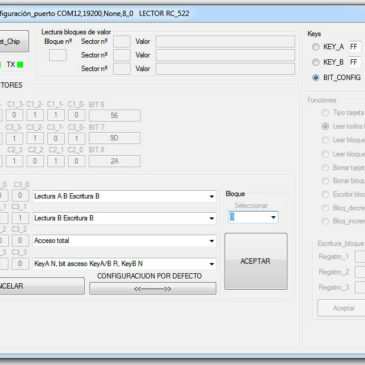This screenshot has height=365, width=365.
Task: Select the Bloq_increm radio option
Action: click(x=325, y=221)
